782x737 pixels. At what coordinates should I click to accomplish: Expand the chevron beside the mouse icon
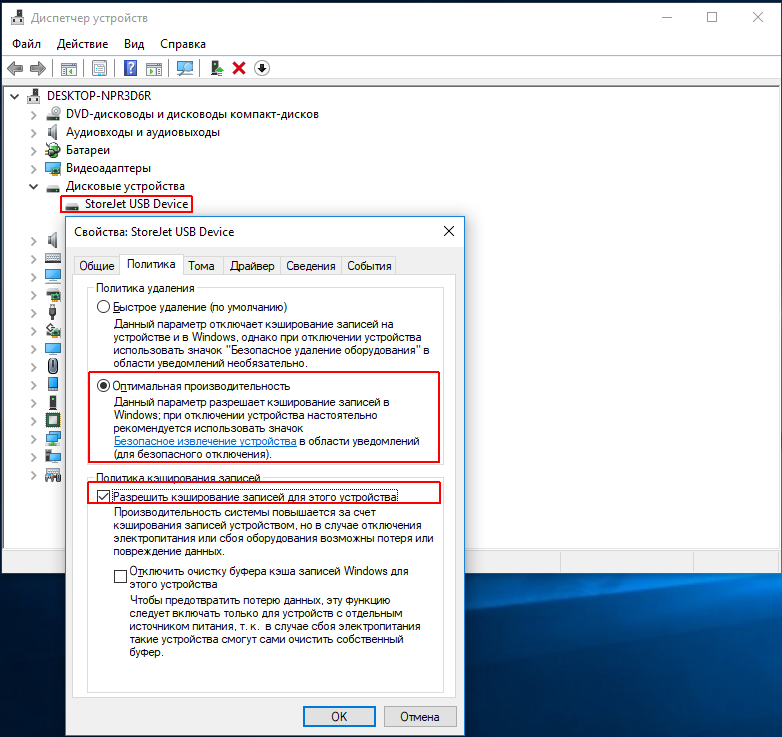tap(33, 367)
